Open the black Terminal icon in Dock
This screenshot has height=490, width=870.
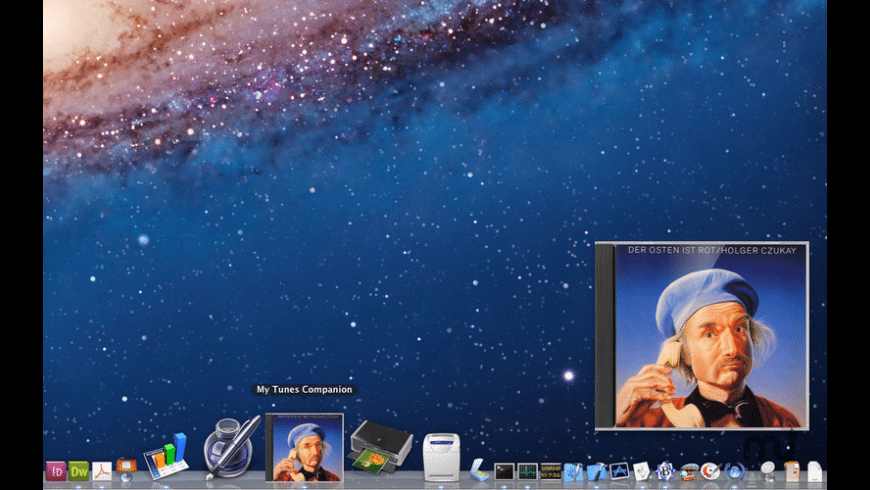pyautogui.click(x=504, y=472)
